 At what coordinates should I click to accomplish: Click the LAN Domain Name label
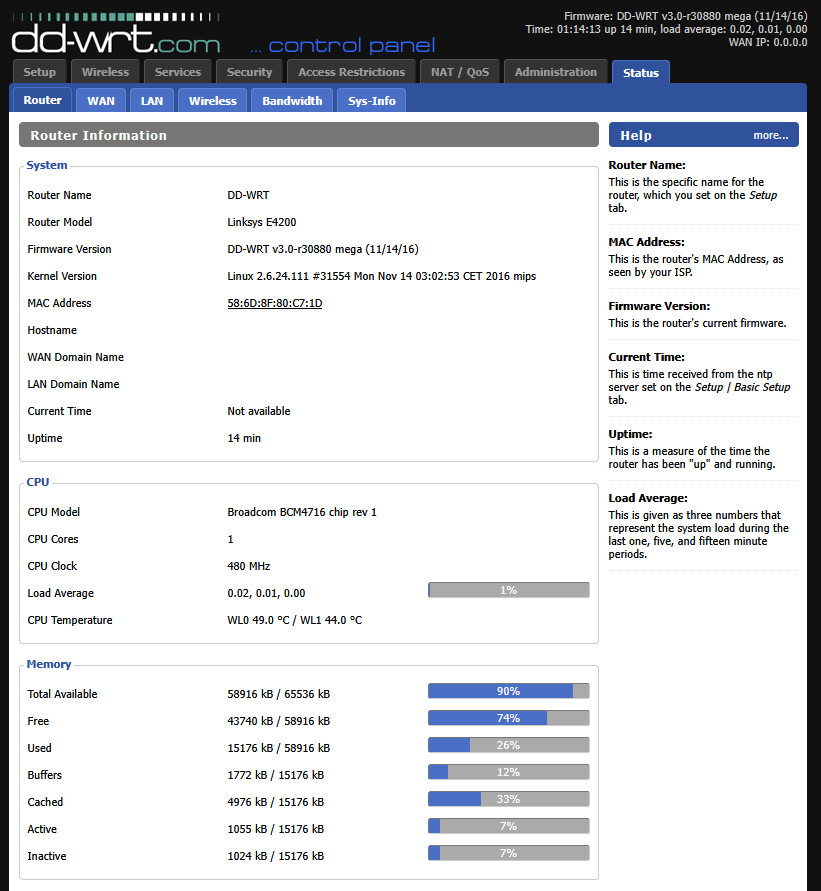tap(73, 384)
